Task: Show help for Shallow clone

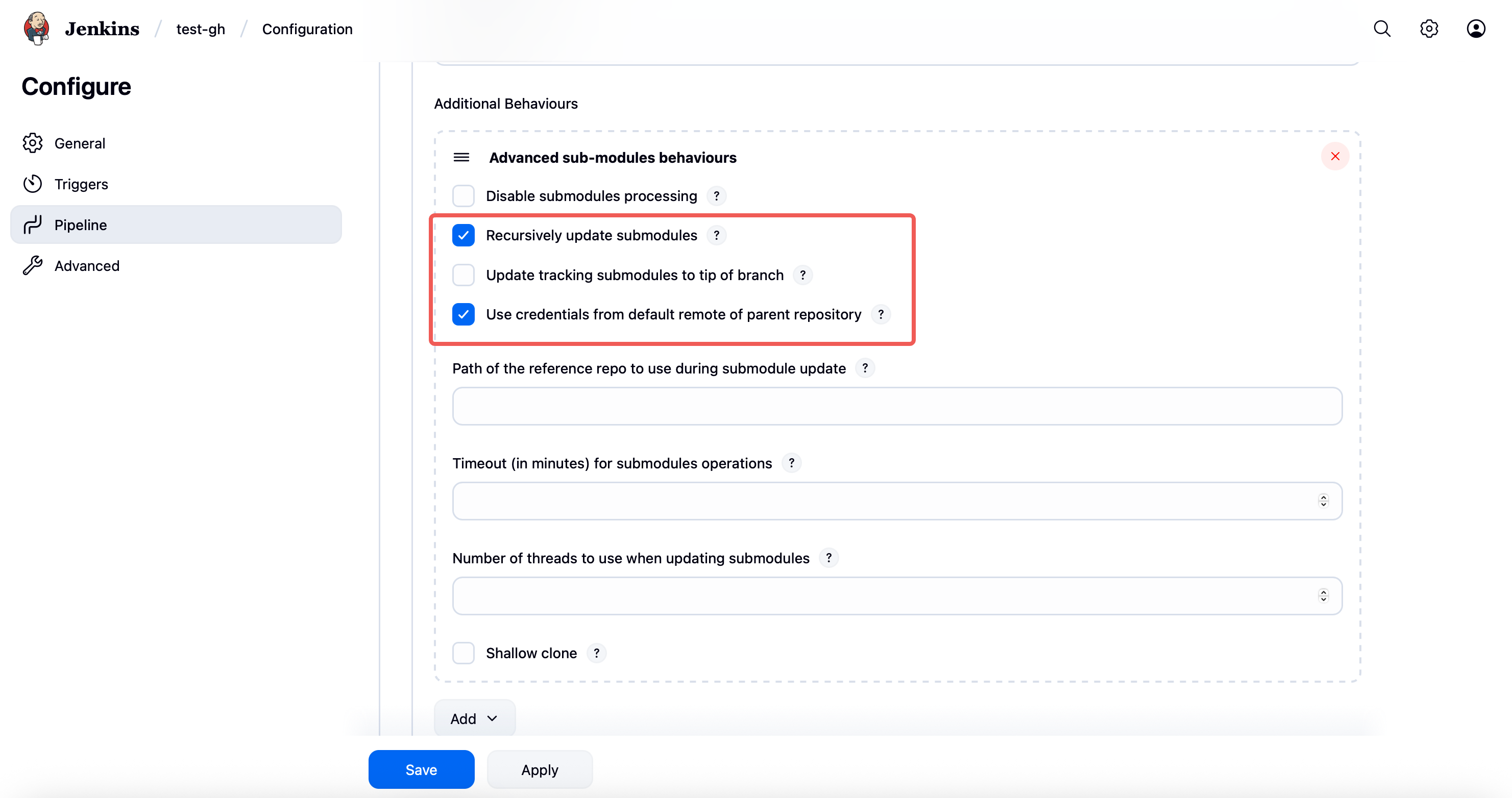Action: point(596,653)
